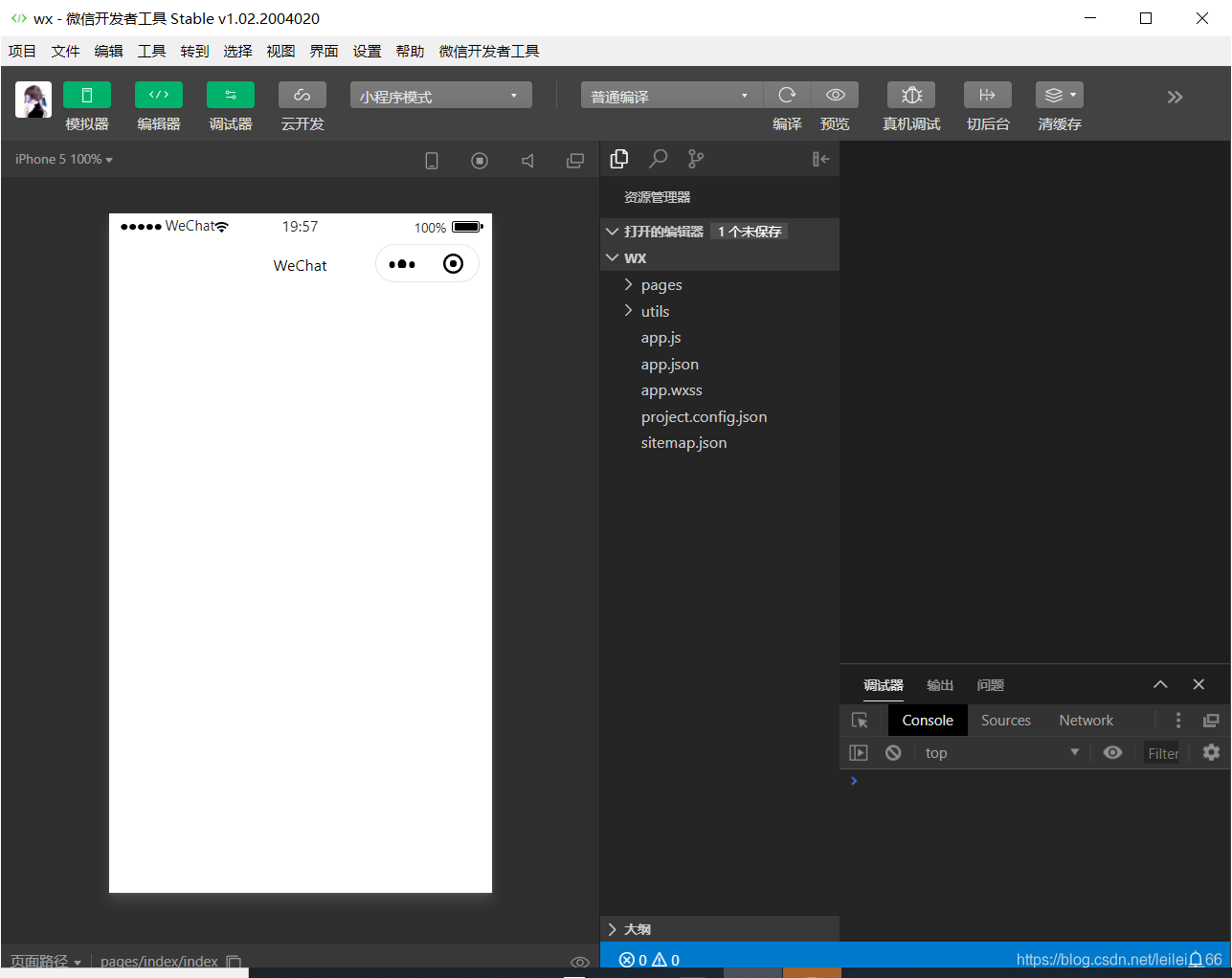
Task: Show more toolbar items with double chevron
Action: (x=1176, y=97)
